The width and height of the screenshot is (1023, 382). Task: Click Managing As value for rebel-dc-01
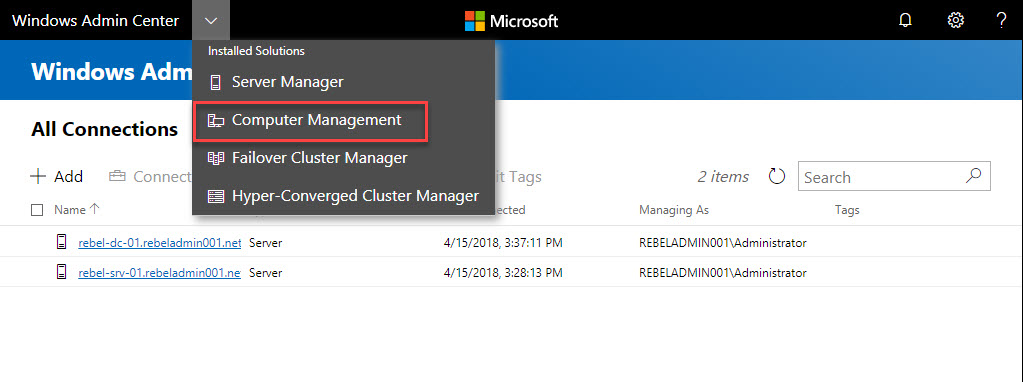pos(723,243)
